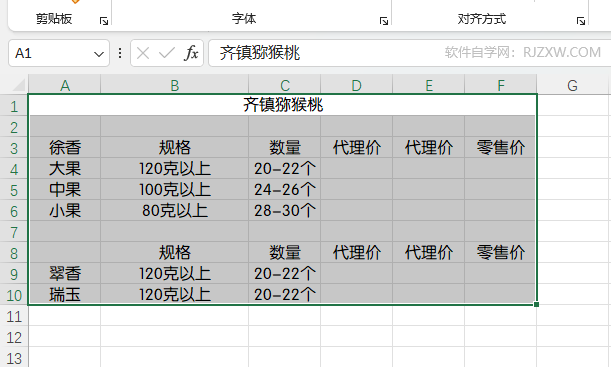This screenshot has width=611, height=367.
Task: Click cell 120克以上 in row 9
Action: pos(175,274)
